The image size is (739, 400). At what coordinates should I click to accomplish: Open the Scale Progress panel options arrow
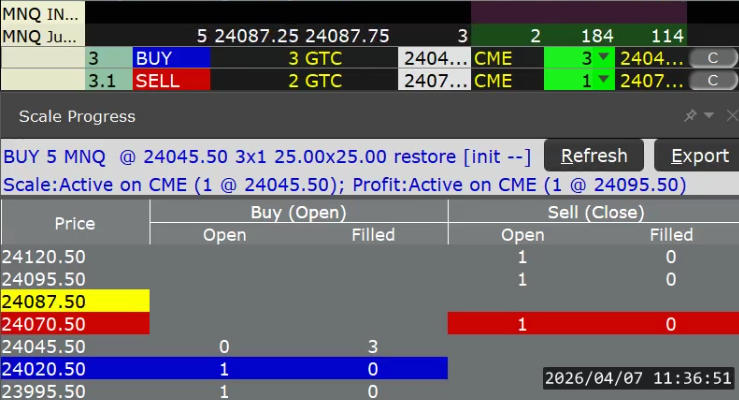click(x=709, y=117)
